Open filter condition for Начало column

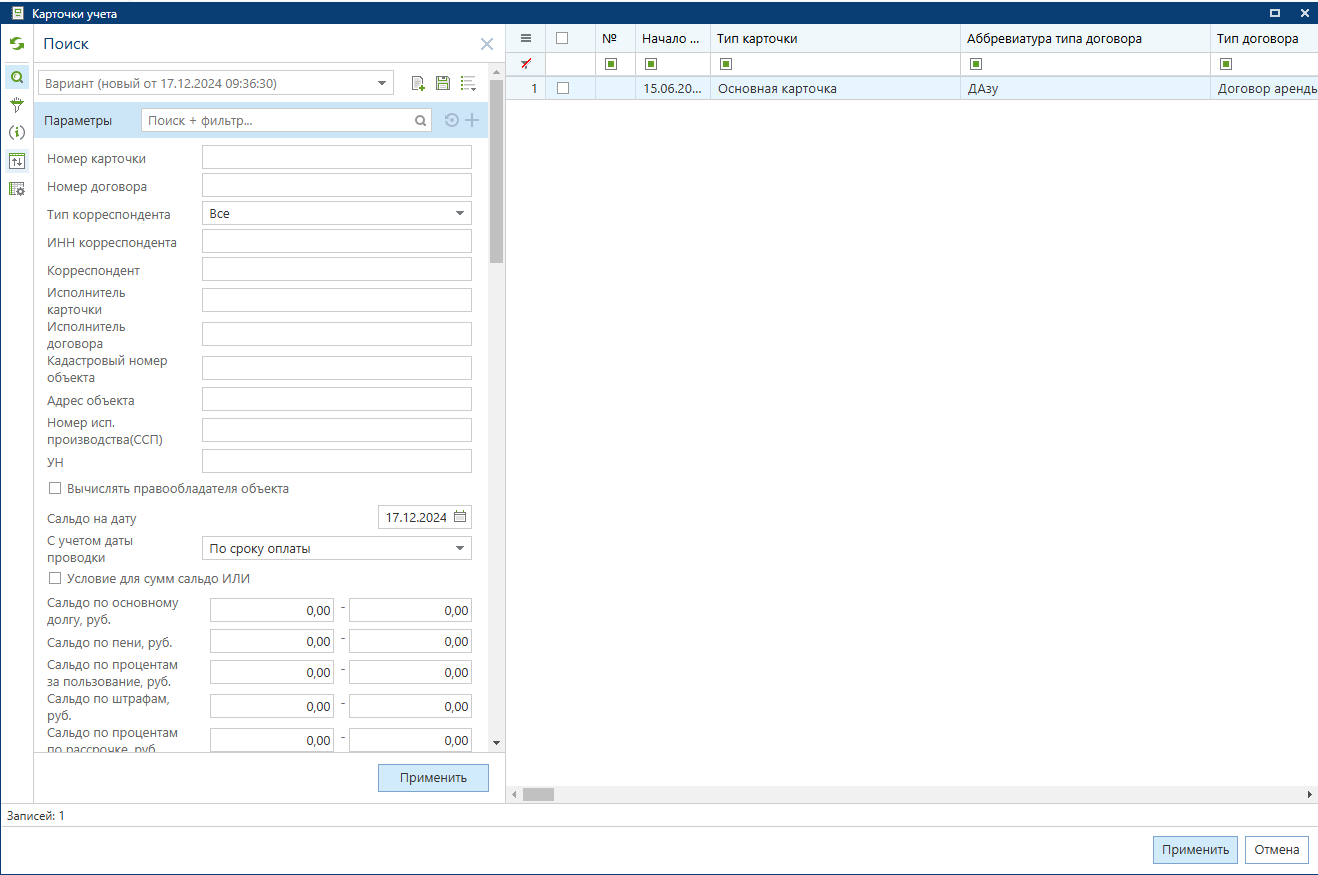pyautogui.click(x=651, y=64)
